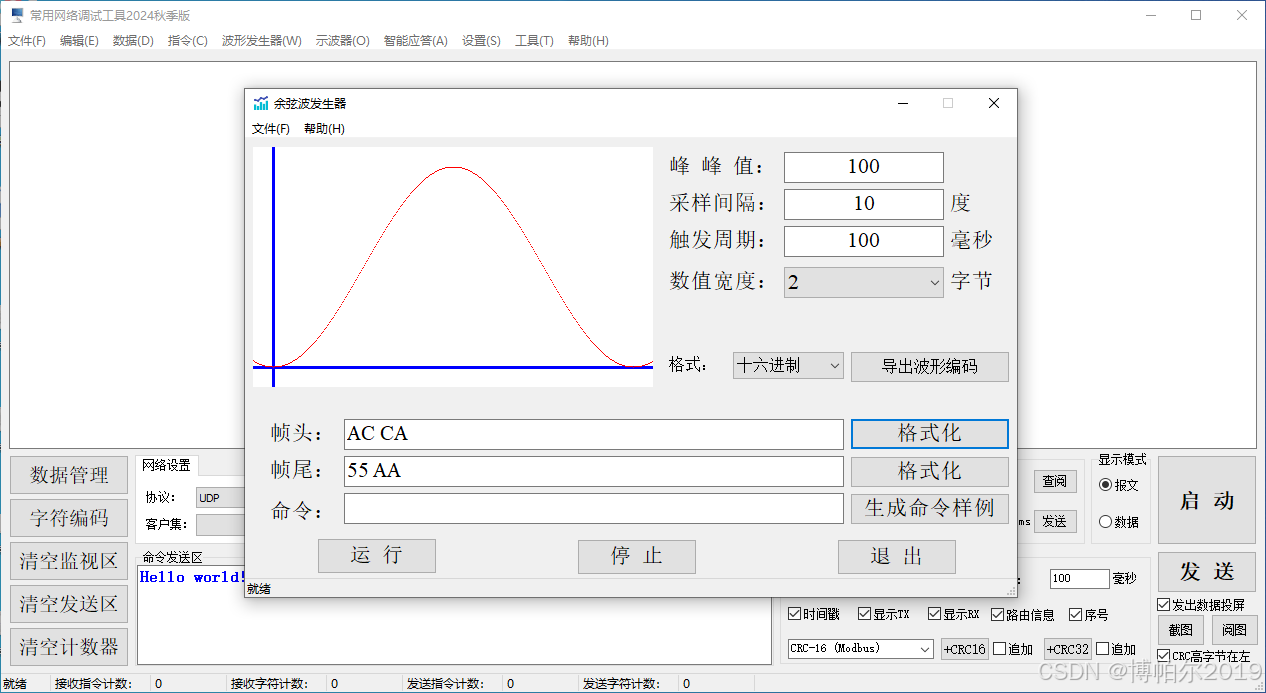Open the 示波器(O) menu
Screen dimensions: 1266x693
(342, 41)
